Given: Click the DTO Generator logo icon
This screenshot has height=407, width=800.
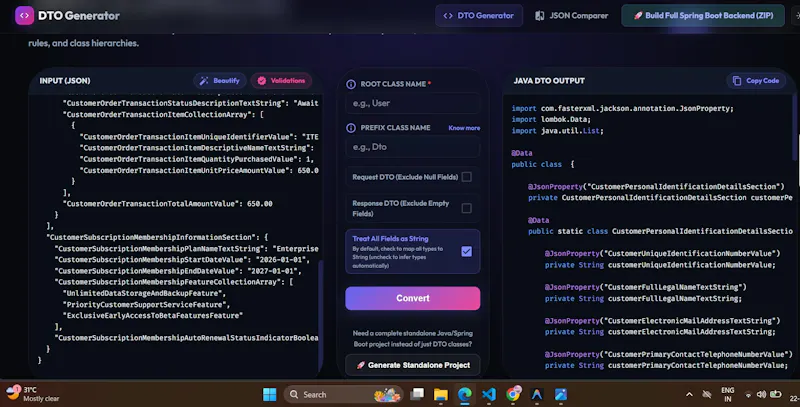Looking at the screenshot, I should [x=24, y=15].
